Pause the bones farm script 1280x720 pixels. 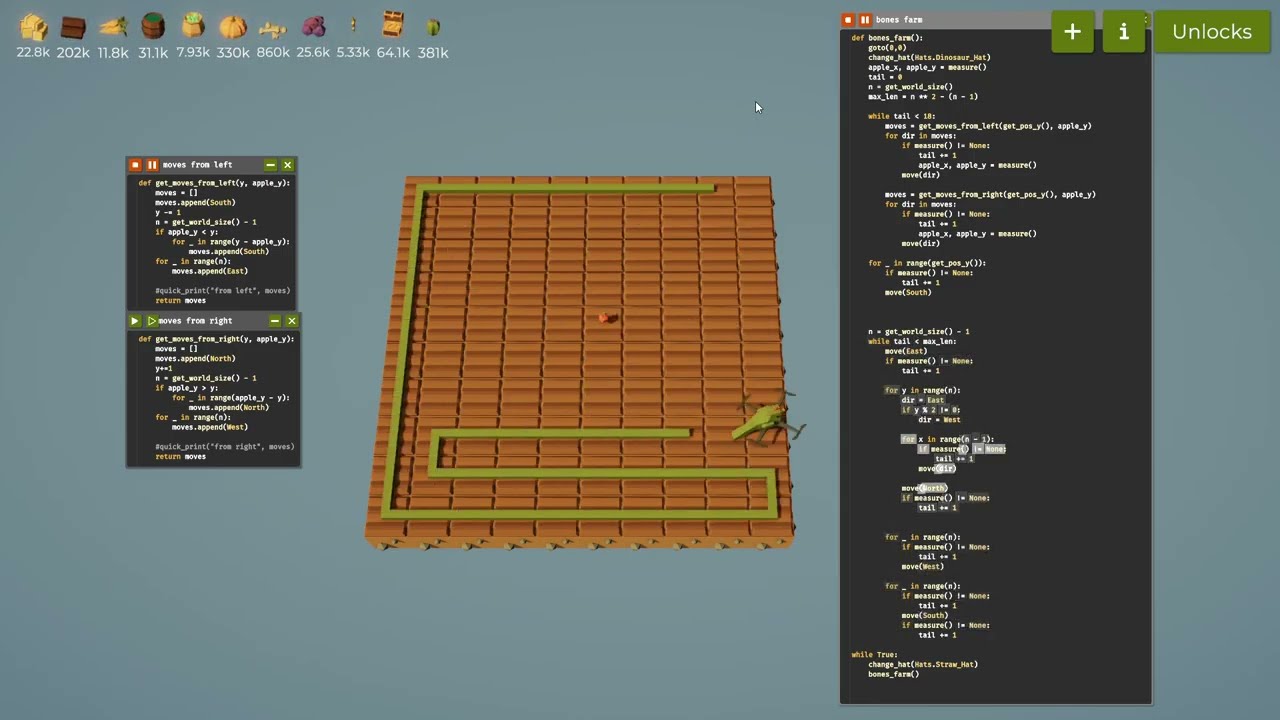(x=865, y=20)
